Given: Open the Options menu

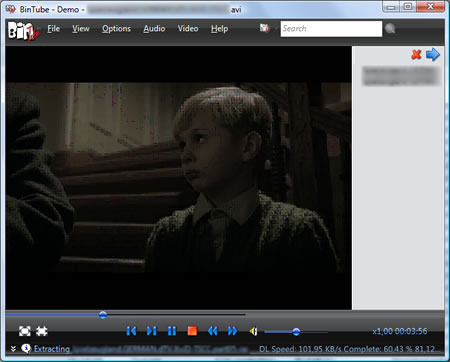Looking at the screenshot, I should click(116, 29).
